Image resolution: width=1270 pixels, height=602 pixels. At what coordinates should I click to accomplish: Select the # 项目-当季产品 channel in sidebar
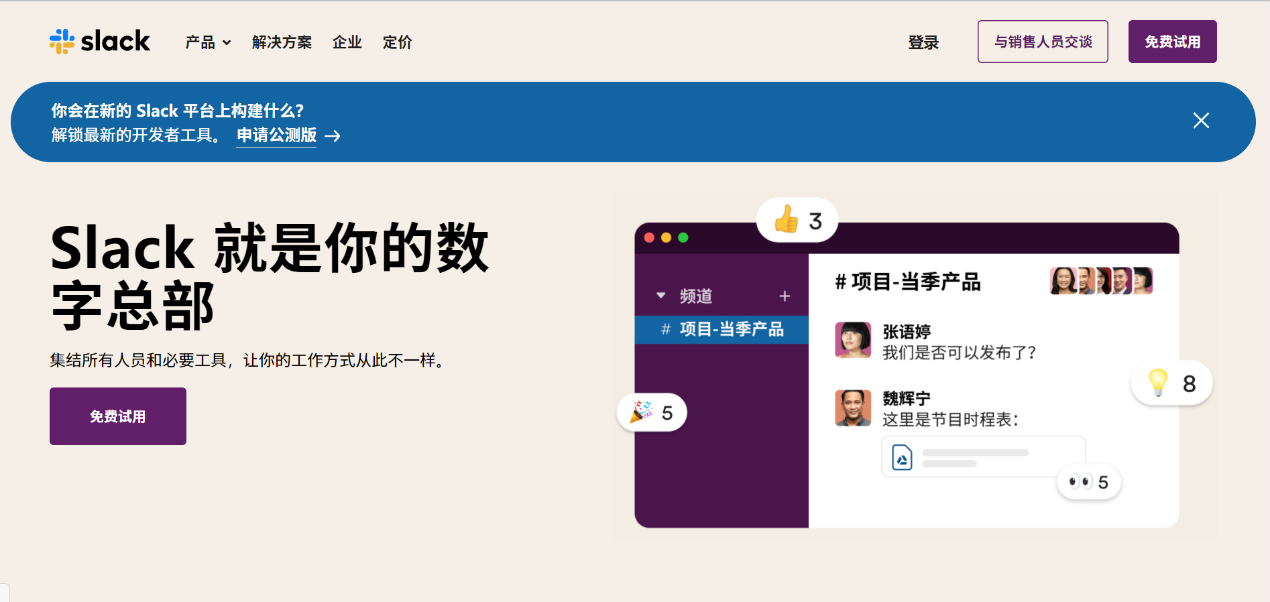[722, 329]
